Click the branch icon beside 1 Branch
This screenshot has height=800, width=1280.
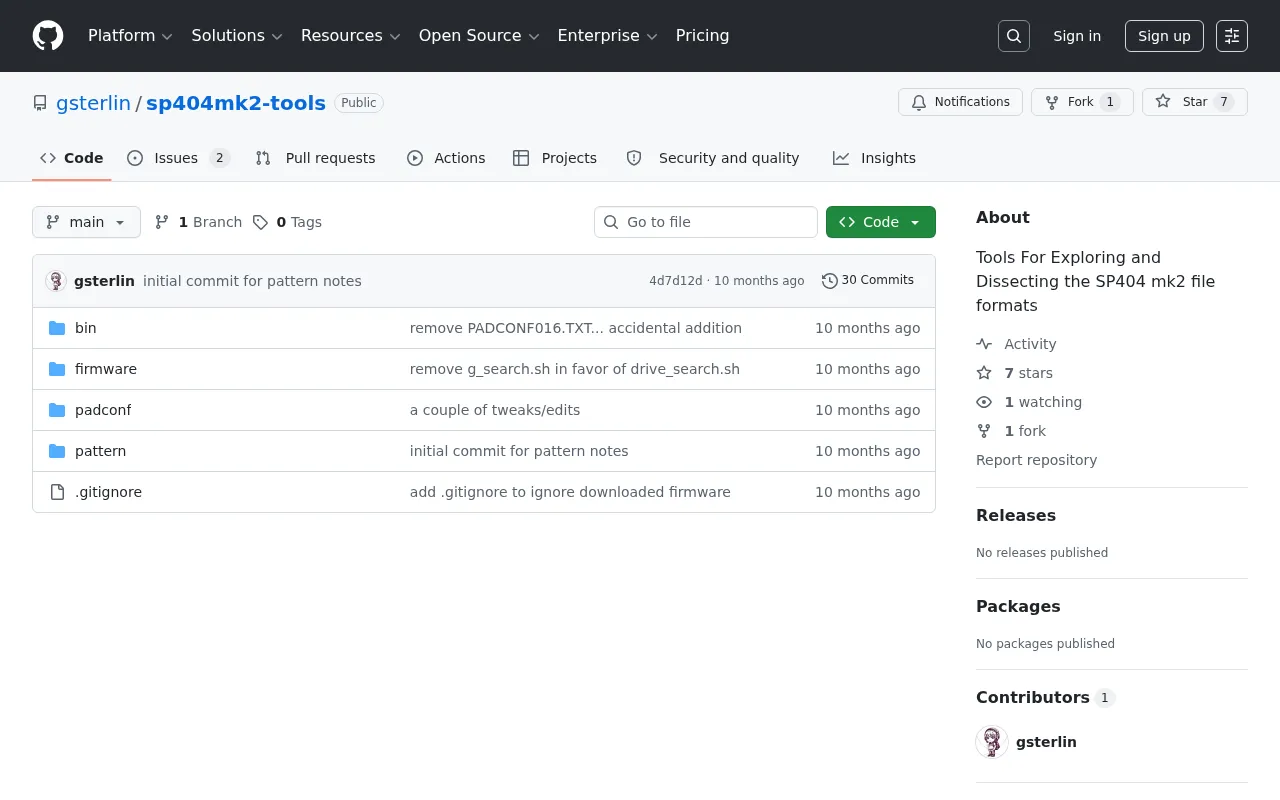162,222
